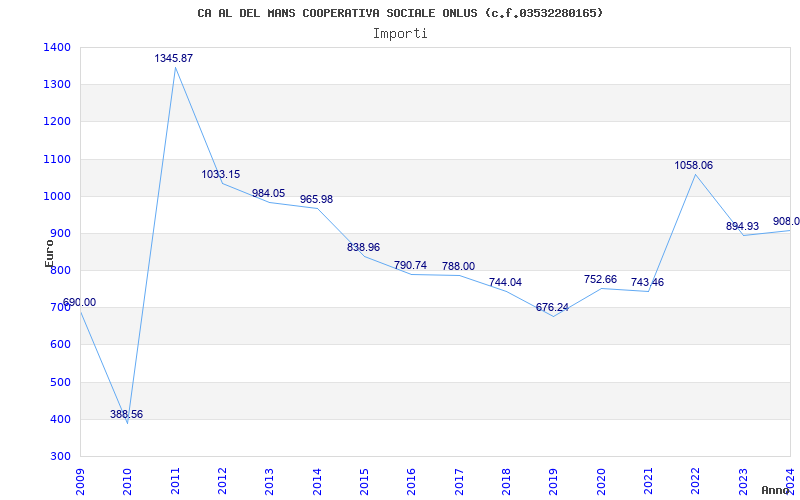Click the 984.05 data label
Image resolution: width=800 pixels, height=500 pixels.
tap(268, 193)
